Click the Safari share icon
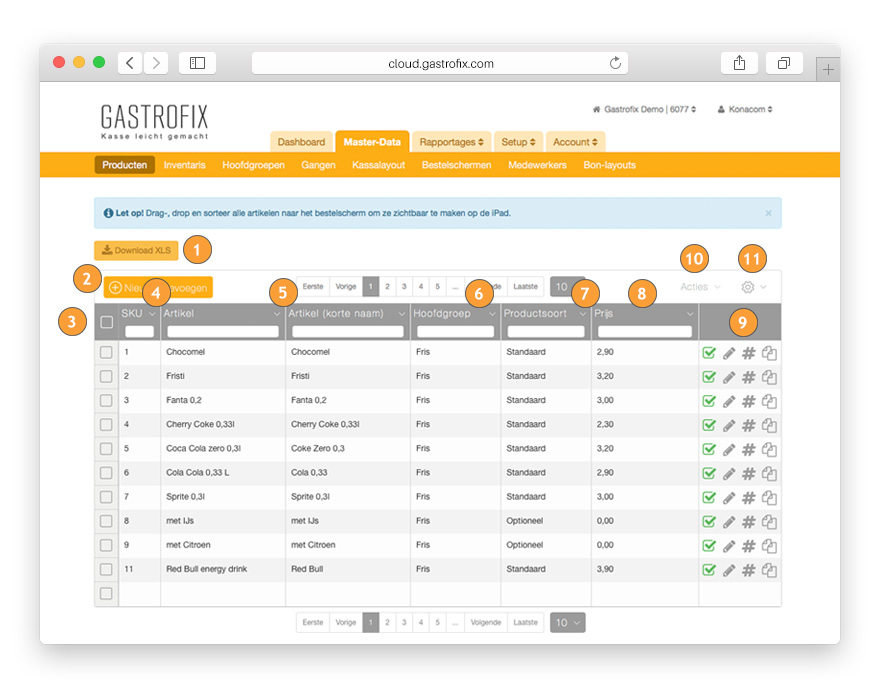Viewport: 878px width, 695px height. click(x=739, y=63)
